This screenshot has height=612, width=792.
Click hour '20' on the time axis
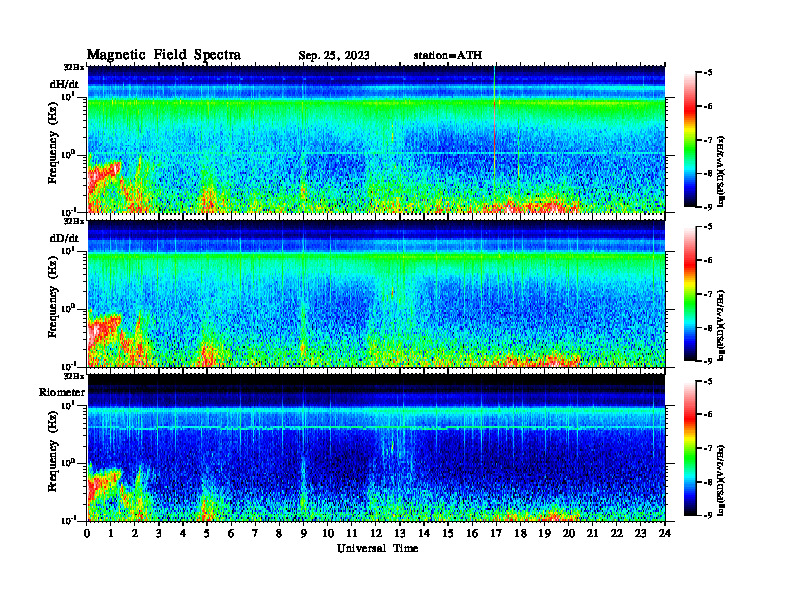click(568, 533)
